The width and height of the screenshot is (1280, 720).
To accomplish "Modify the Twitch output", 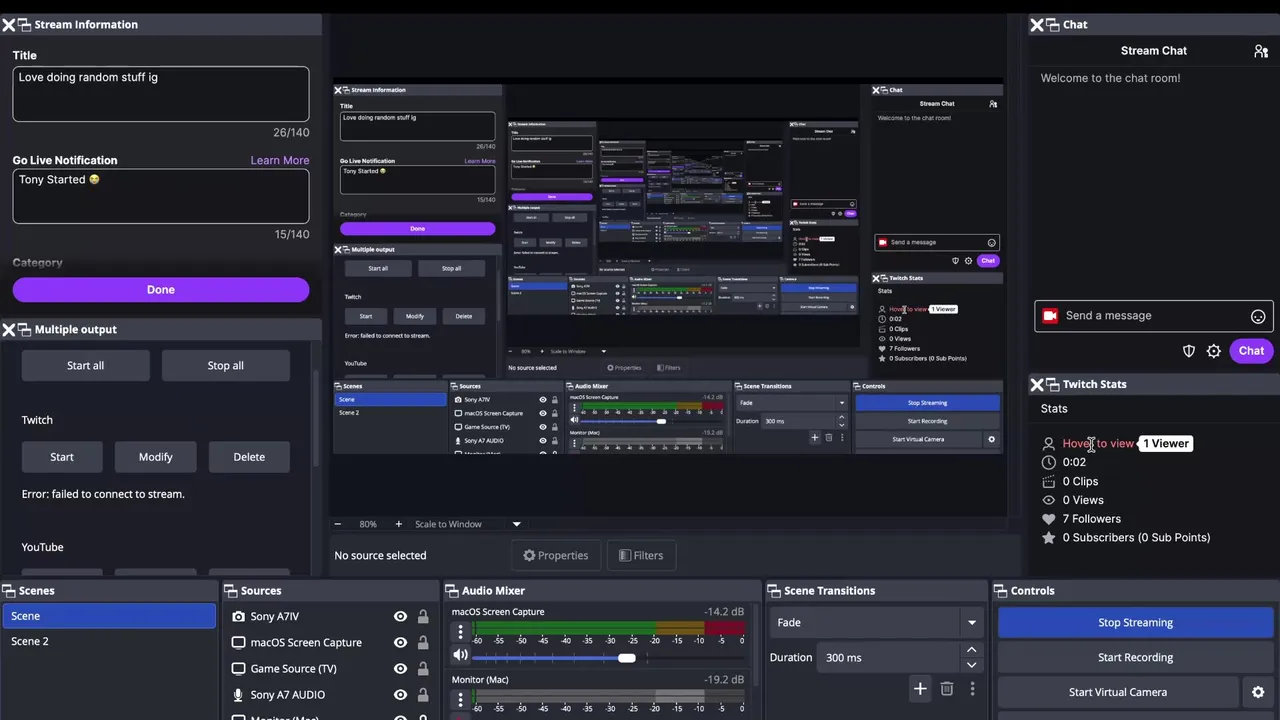I will pyautogui.click(x=155, y=457).
